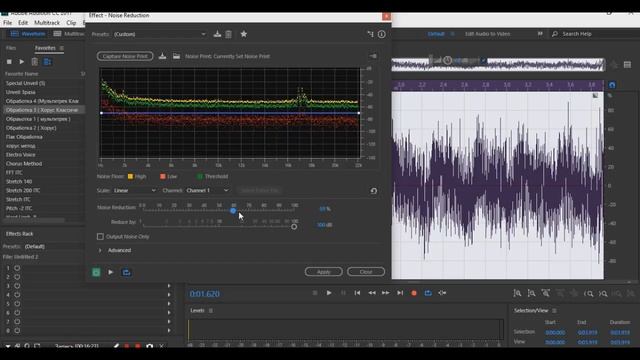
Task: Open the Channel dropdown showing Channel 1
Action: tap(207, 191)
